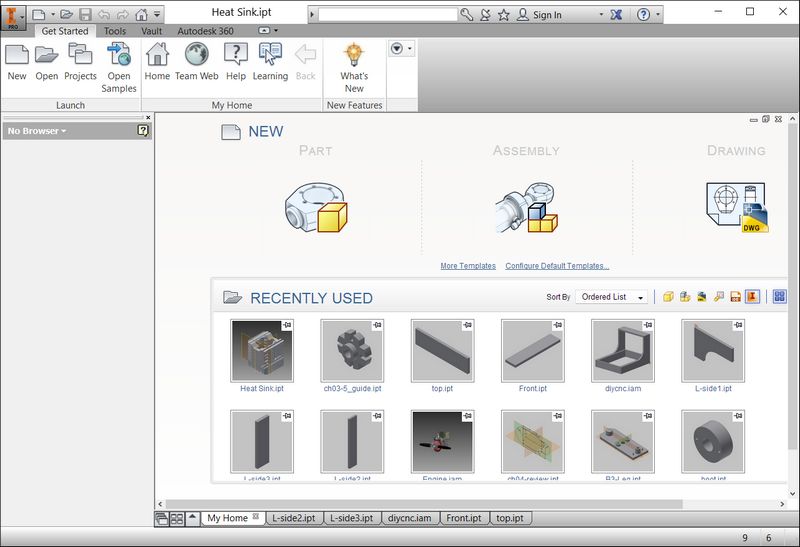Viewport: 800px width, 547px height.
Task: Switch to the top.ipt document tab
Action: pos(510,518)
